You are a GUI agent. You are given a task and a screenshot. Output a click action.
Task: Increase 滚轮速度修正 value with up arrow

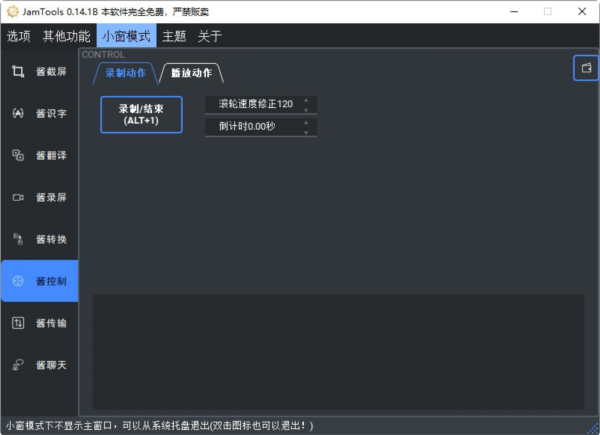[306, 100]
